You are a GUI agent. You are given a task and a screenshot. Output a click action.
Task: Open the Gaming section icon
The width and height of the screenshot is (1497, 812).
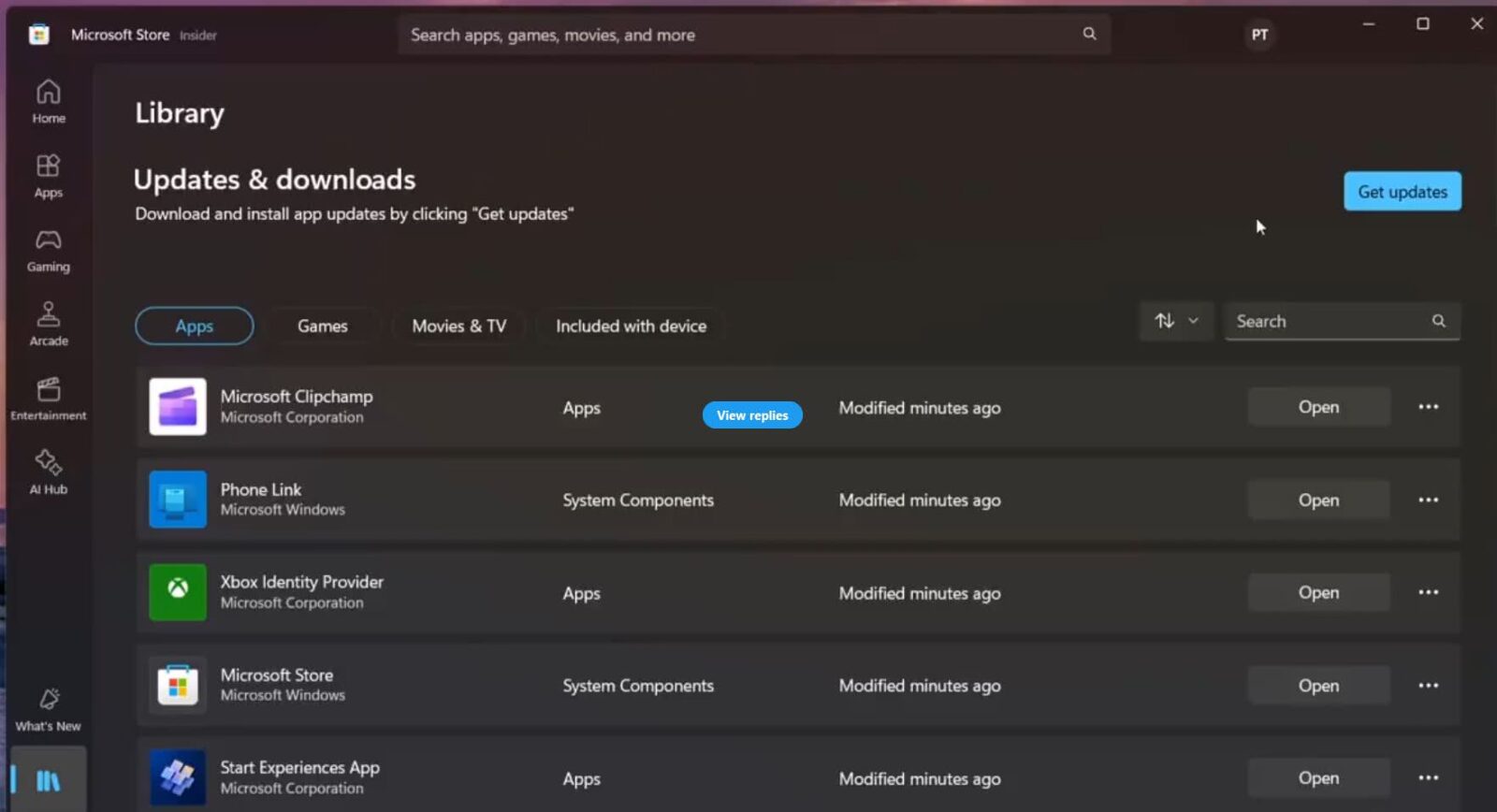point(49,250)
